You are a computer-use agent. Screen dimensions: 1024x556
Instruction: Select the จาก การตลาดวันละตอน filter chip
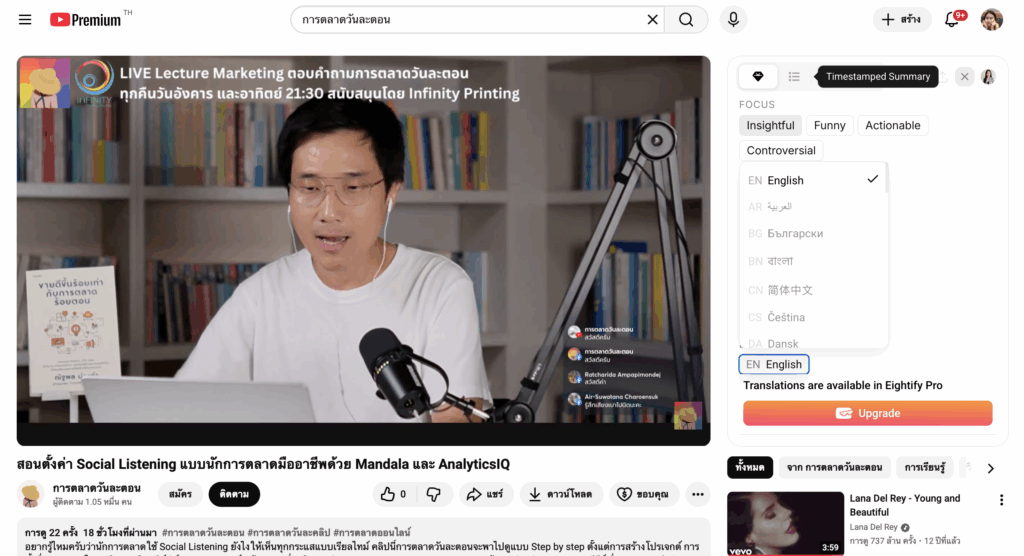(x=834, y=468)
